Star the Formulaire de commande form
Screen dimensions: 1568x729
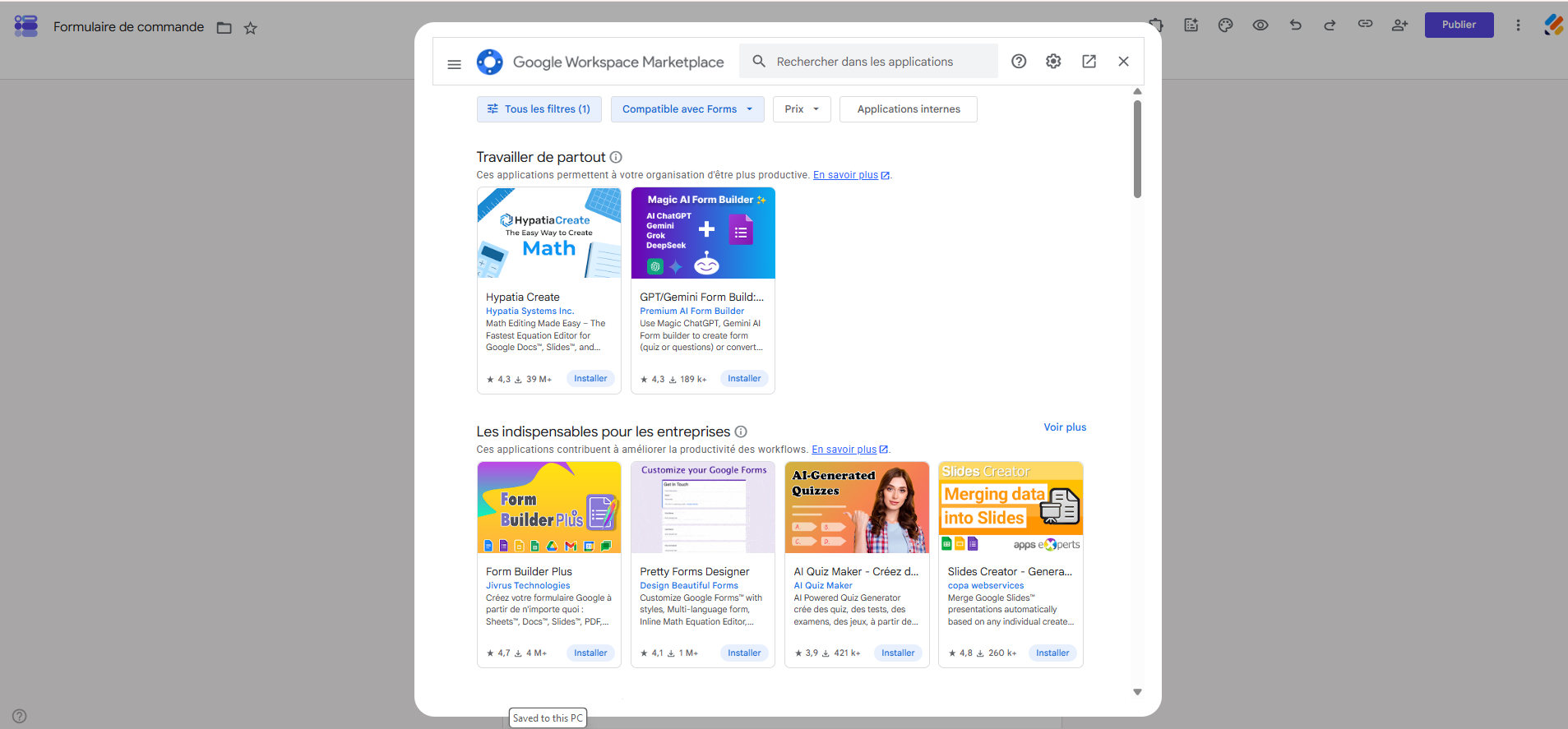point(251,28)
